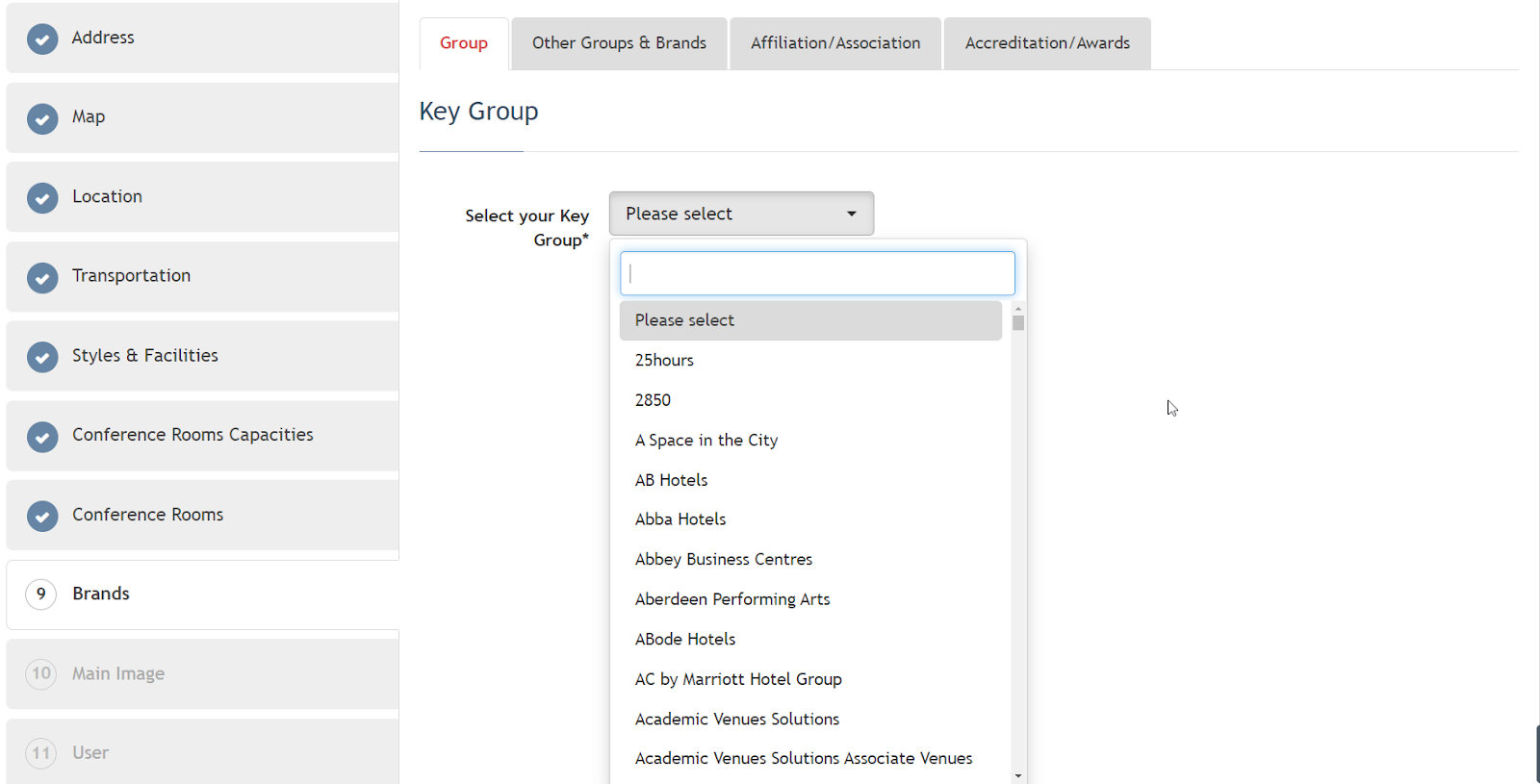Image resolution: width=1540 pixels, height=784 pixels.
Task: Click the Address step checkmark icon
Action: point(41,39)
